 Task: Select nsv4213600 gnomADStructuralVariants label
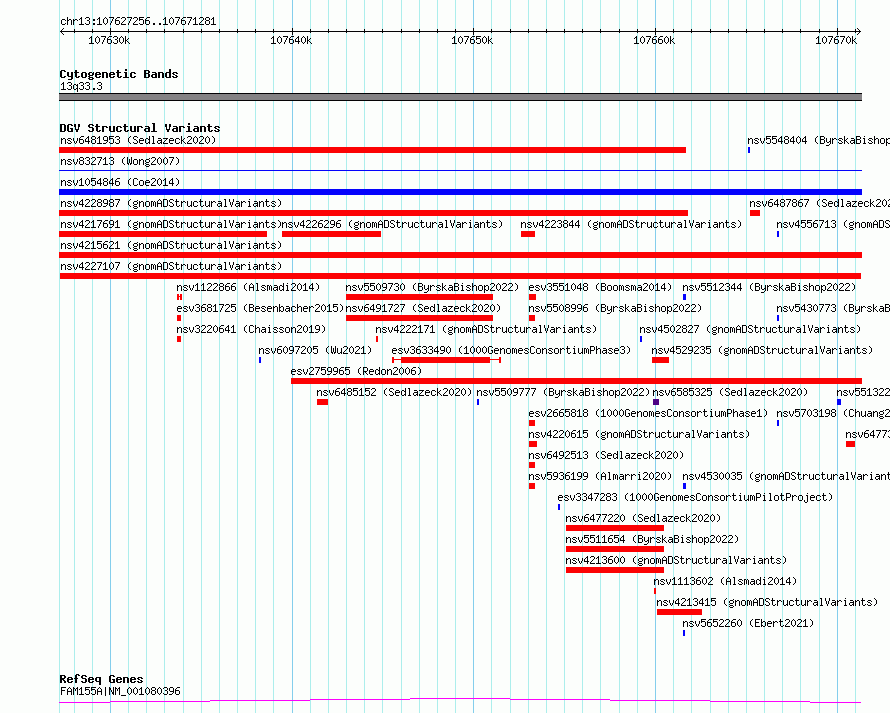(x=676, y=560)
